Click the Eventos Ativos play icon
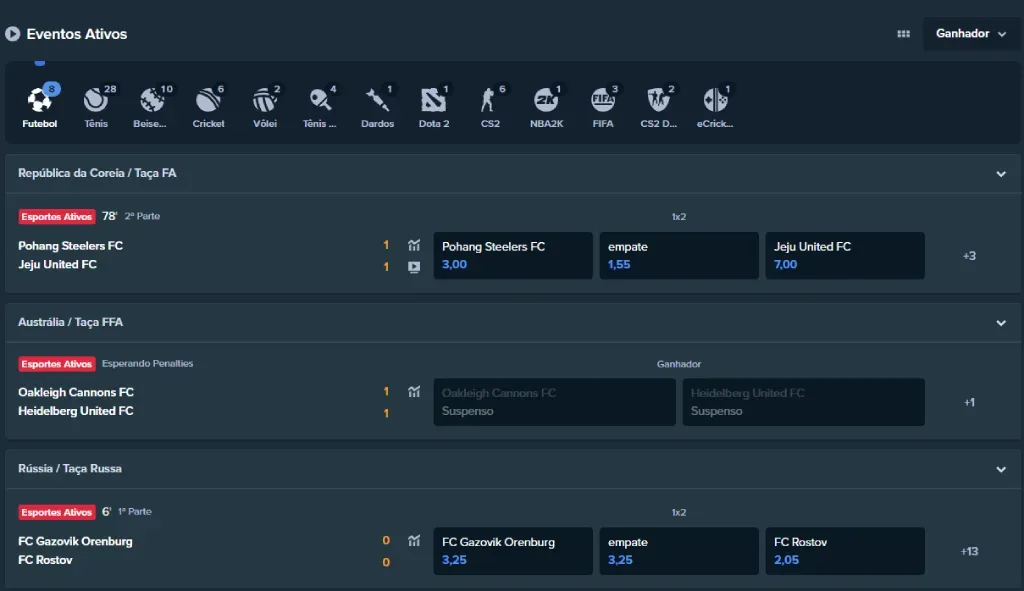Image resolution: width=1024 pixels, height=591 pixels. (12, 34)
